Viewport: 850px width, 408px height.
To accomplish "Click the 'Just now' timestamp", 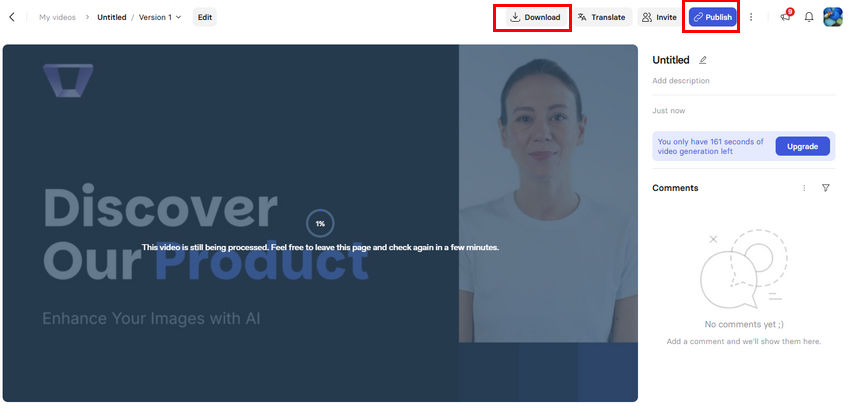I will coord(668,111).
